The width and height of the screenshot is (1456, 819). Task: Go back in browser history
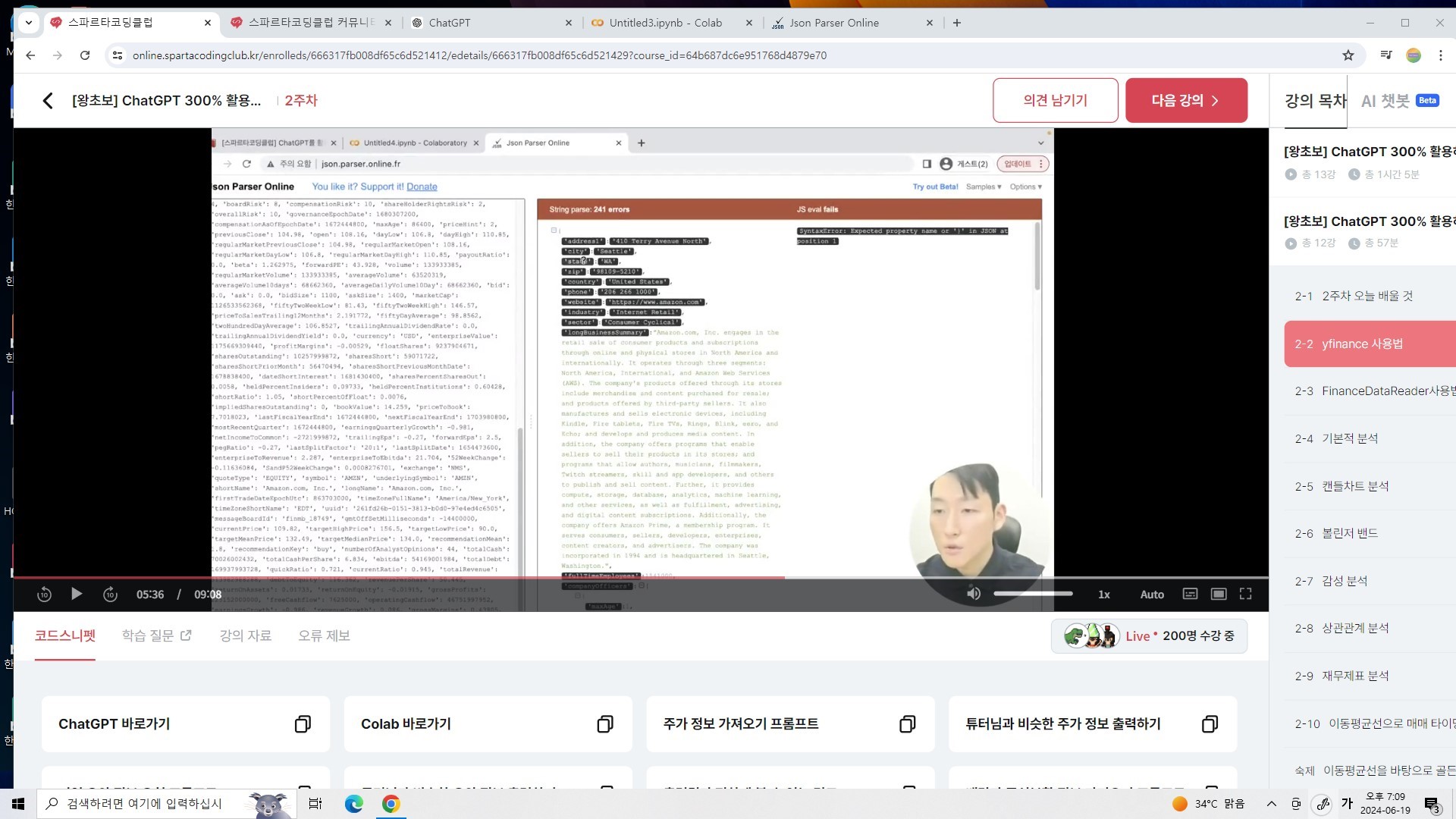click(x=30, y=55)
